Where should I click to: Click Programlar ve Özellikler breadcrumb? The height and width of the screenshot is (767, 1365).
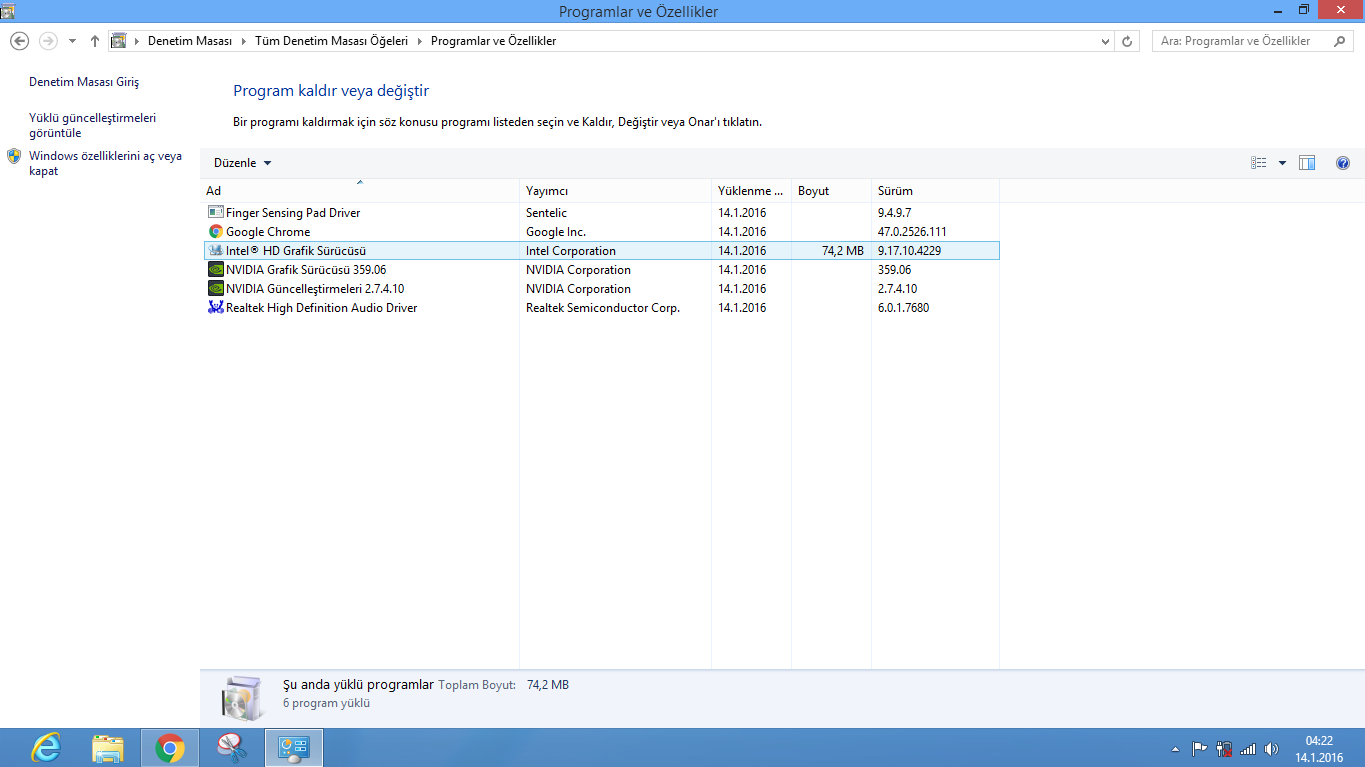[493, 41]
